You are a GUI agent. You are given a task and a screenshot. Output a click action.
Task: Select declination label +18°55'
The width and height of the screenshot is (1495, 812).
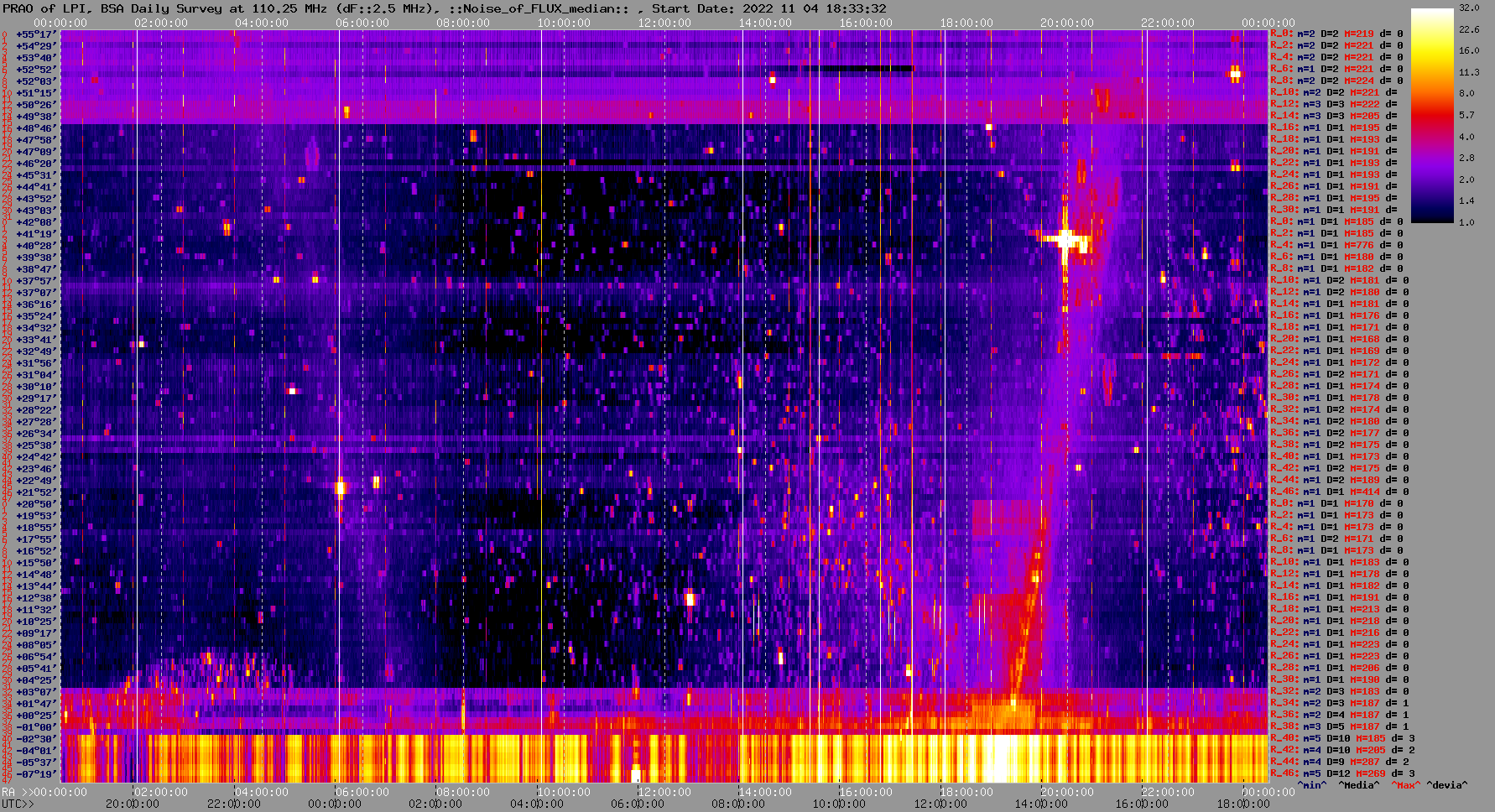pos(35,528)
